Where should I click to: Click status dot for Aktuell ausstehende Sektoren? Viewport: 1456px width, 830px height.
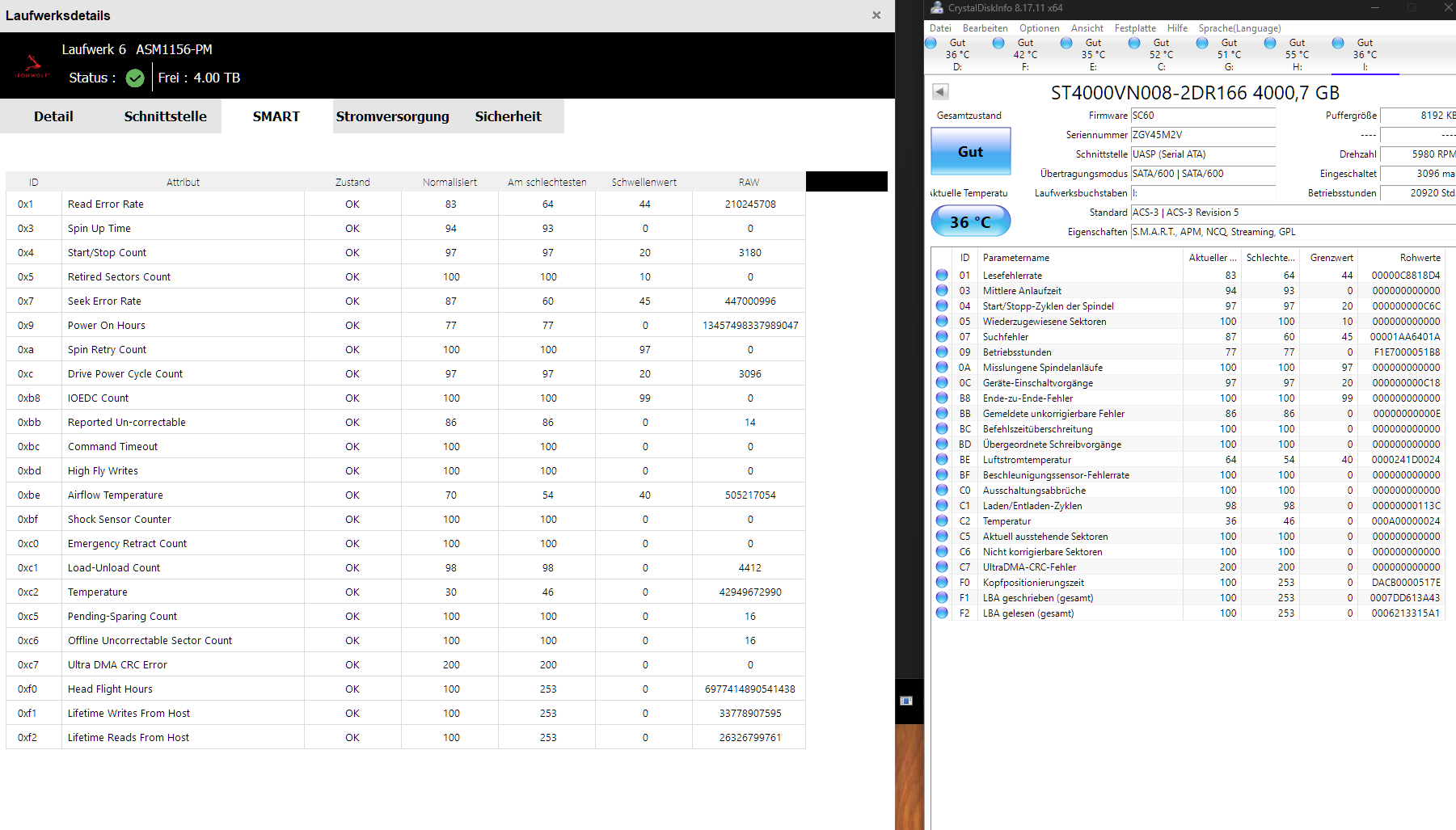(942, 537)
